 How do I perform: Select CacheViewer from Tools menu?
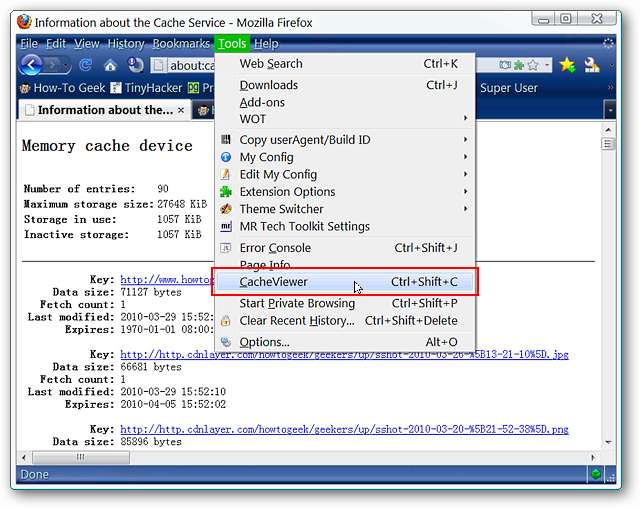273,282
